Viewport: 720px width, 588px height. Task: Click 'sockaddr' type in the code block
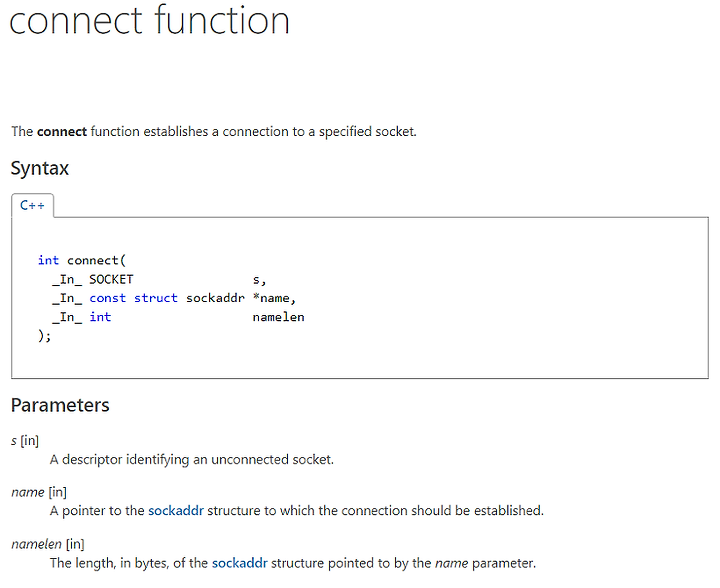pos(215,298)
